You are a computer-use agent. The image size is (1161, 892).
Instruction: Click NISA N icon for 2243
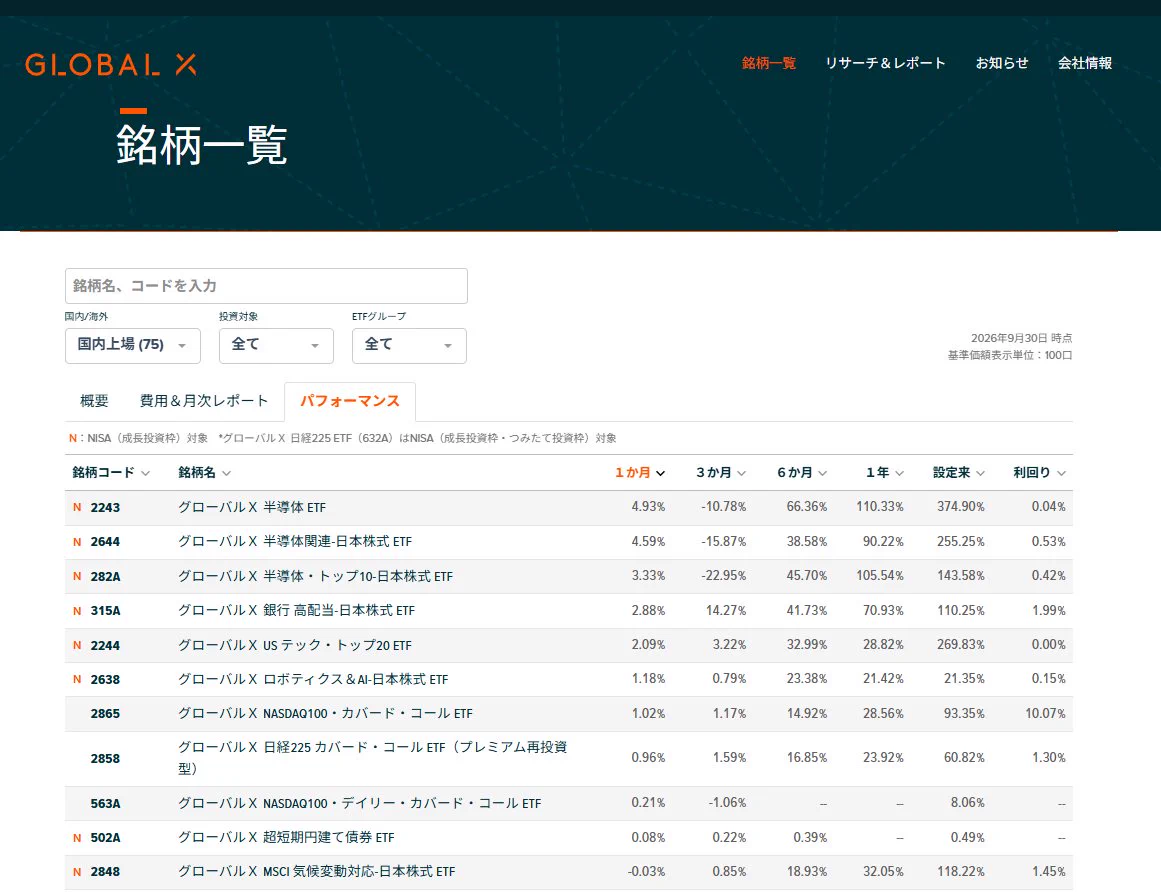pos(77,508)
